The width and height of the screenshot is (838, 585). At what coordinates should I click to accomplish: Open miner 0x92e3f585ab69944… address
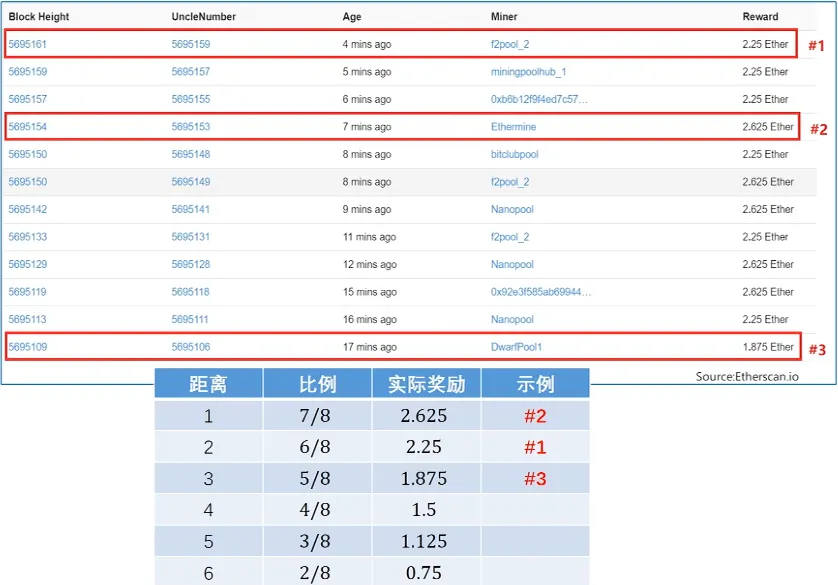click(541, 292)
